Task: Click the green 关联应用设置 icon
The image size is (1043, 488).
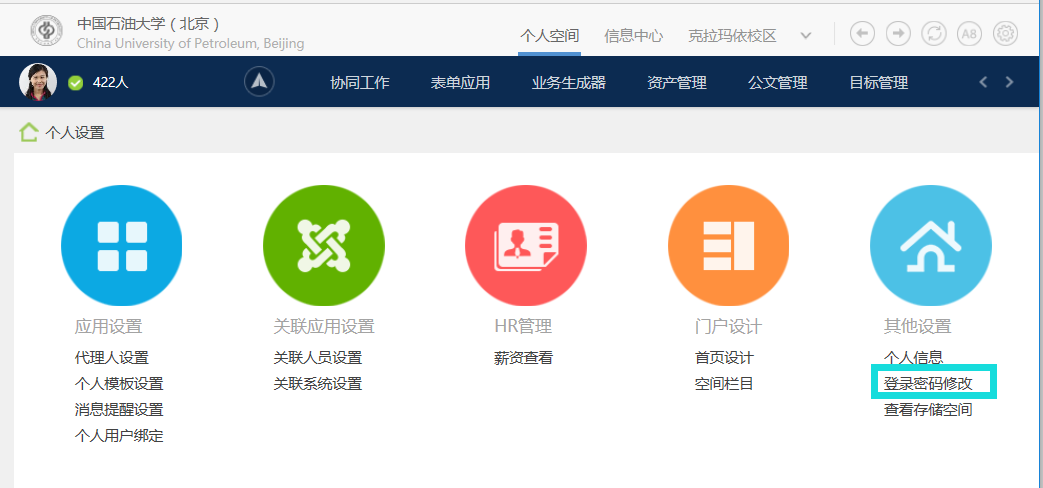Action: point(323,246)
